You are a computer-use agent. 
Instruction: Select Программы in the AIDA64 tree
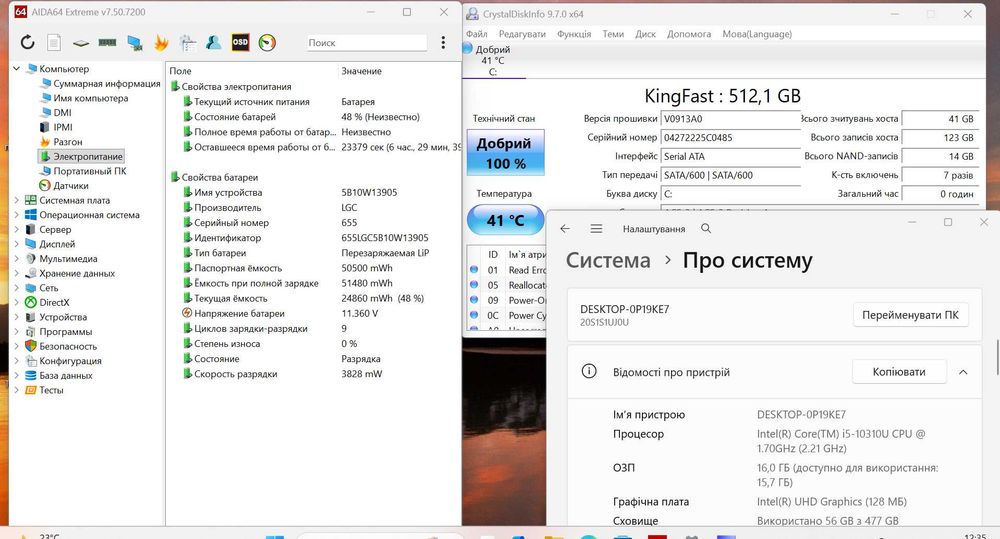tap(66, 332)
